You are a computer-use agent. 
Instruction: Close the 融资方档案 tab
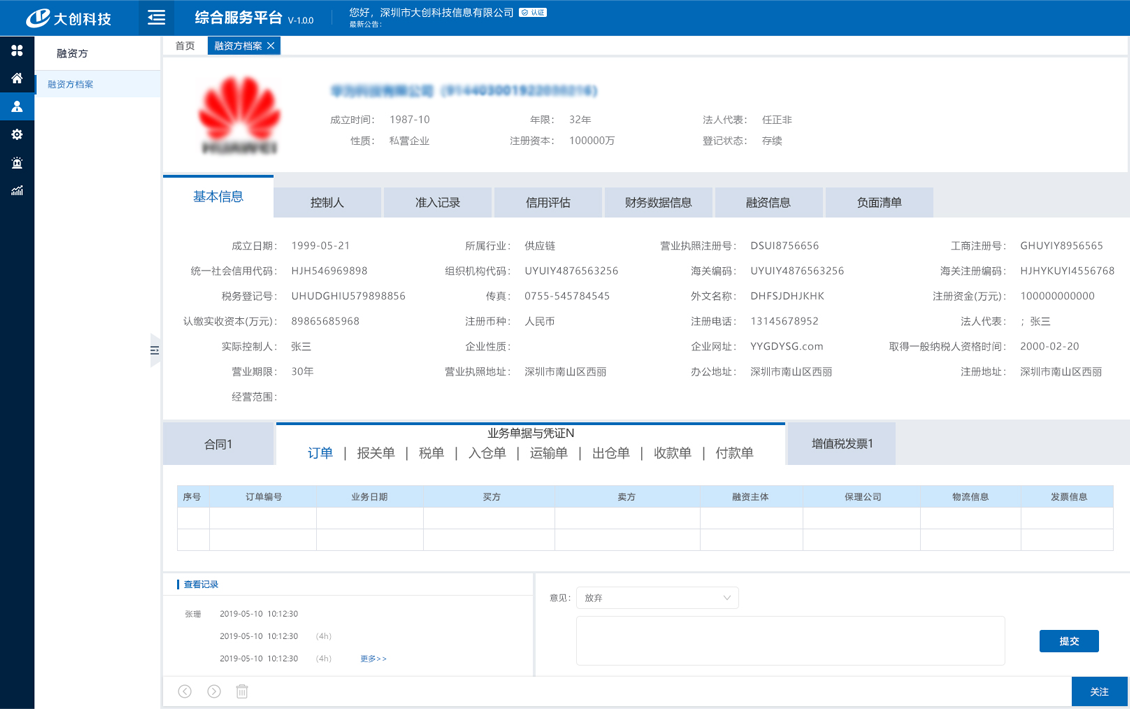tap(271, 46)
